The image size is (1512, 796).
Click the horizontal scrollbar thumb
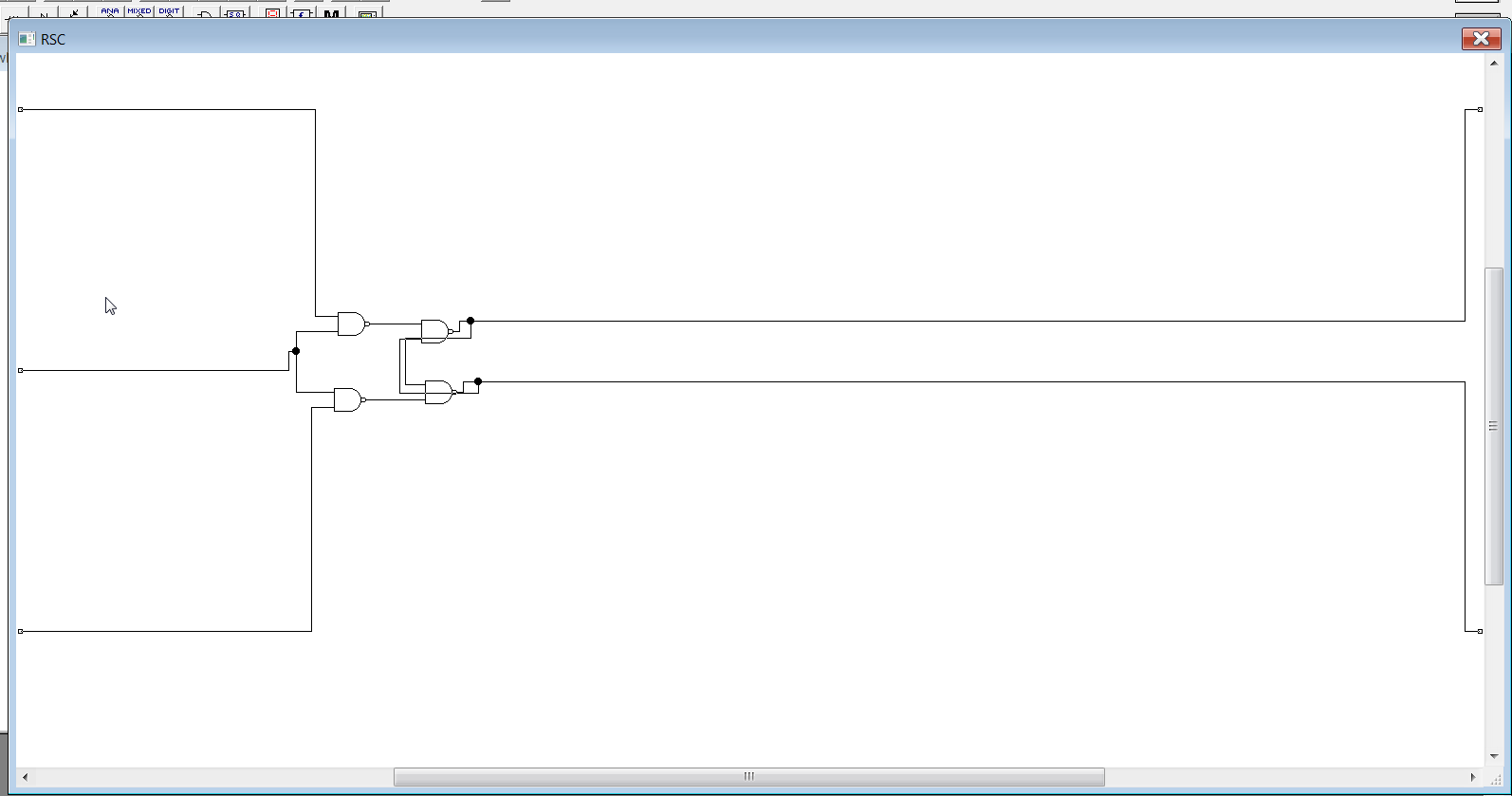click(749, 776)
